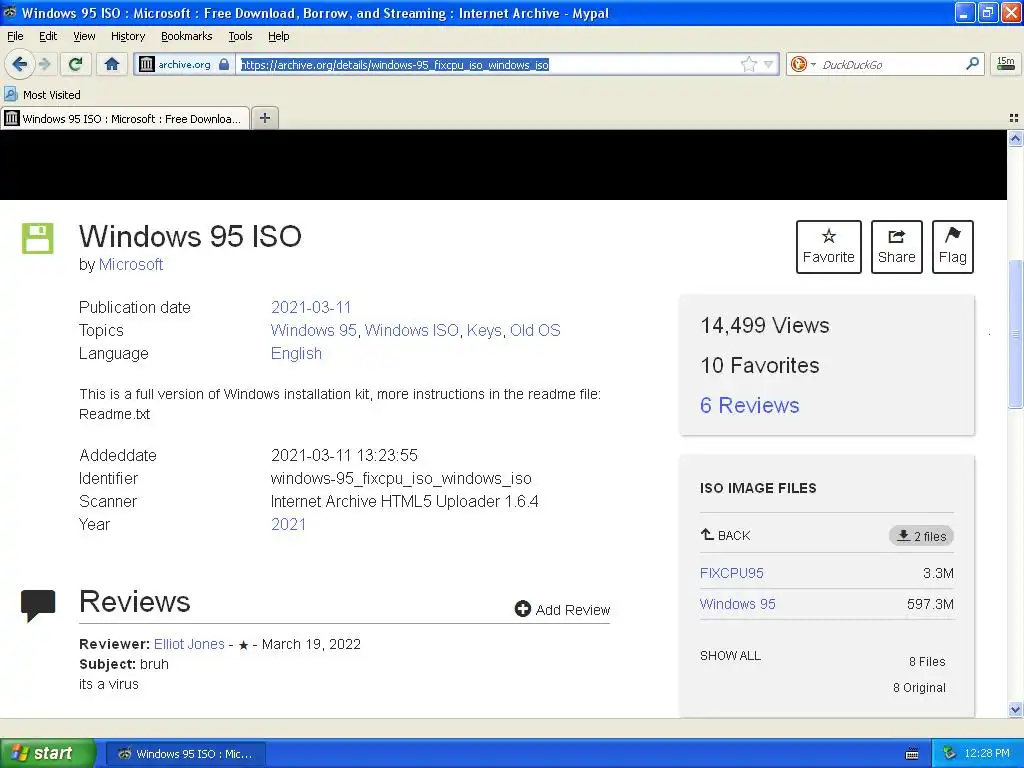This screenshot has height=768, width=1024.
Task: Click the scrollbar down arrow
Action: 1015,709
